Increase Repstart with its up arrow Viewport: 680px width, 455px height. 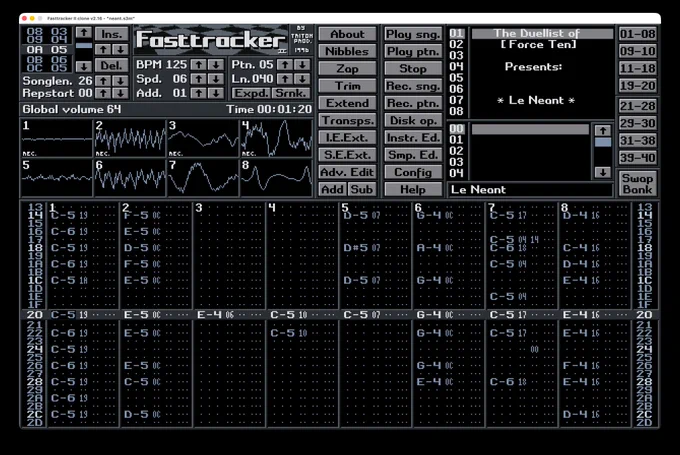103,93
